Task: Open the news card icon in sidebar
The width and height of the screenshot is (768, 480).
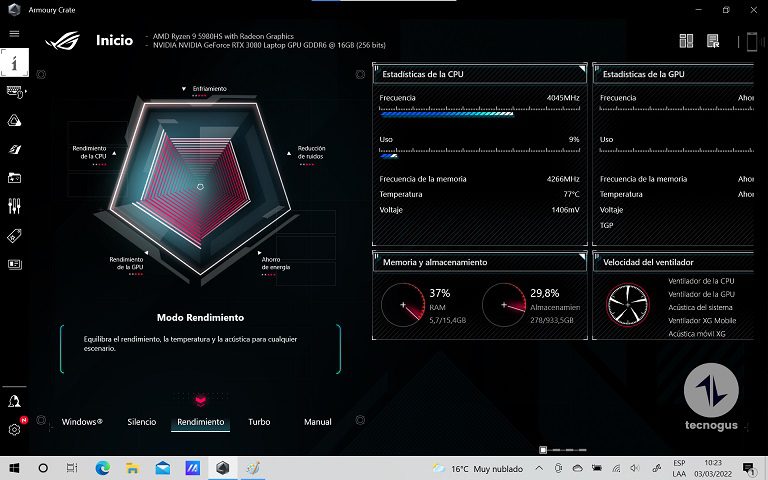Action: click(14, 264)
